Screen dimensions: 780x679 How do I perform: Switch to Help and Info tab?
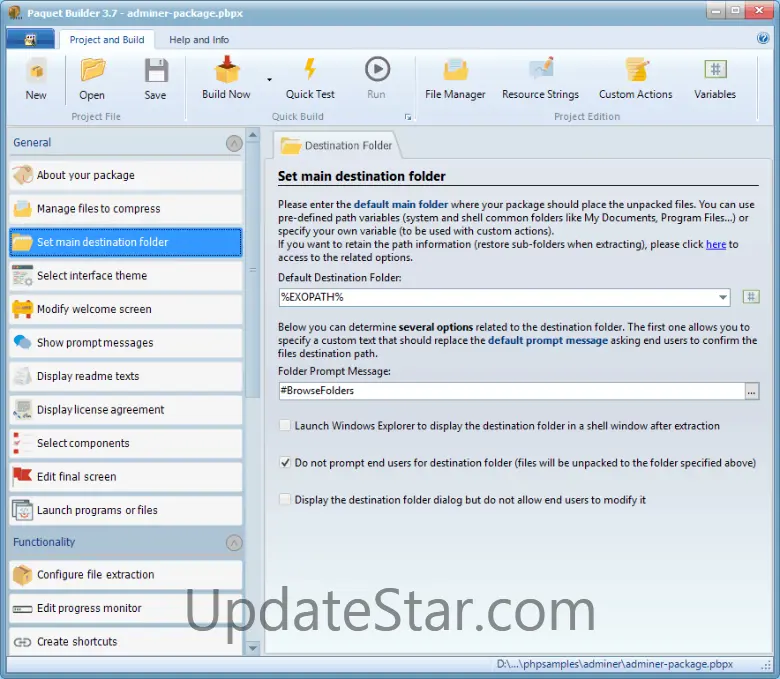[199, 40]
